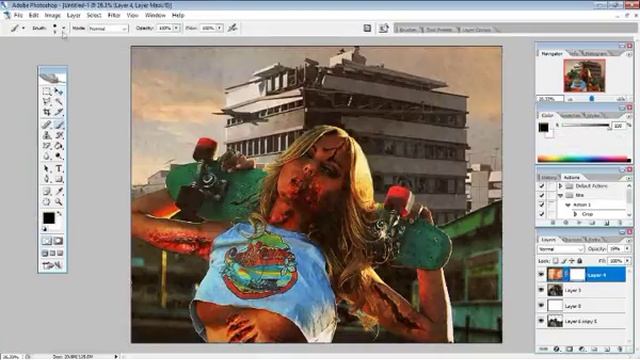Select the Dodge tool
The image size is (640, 360).
tap(59, 156)
